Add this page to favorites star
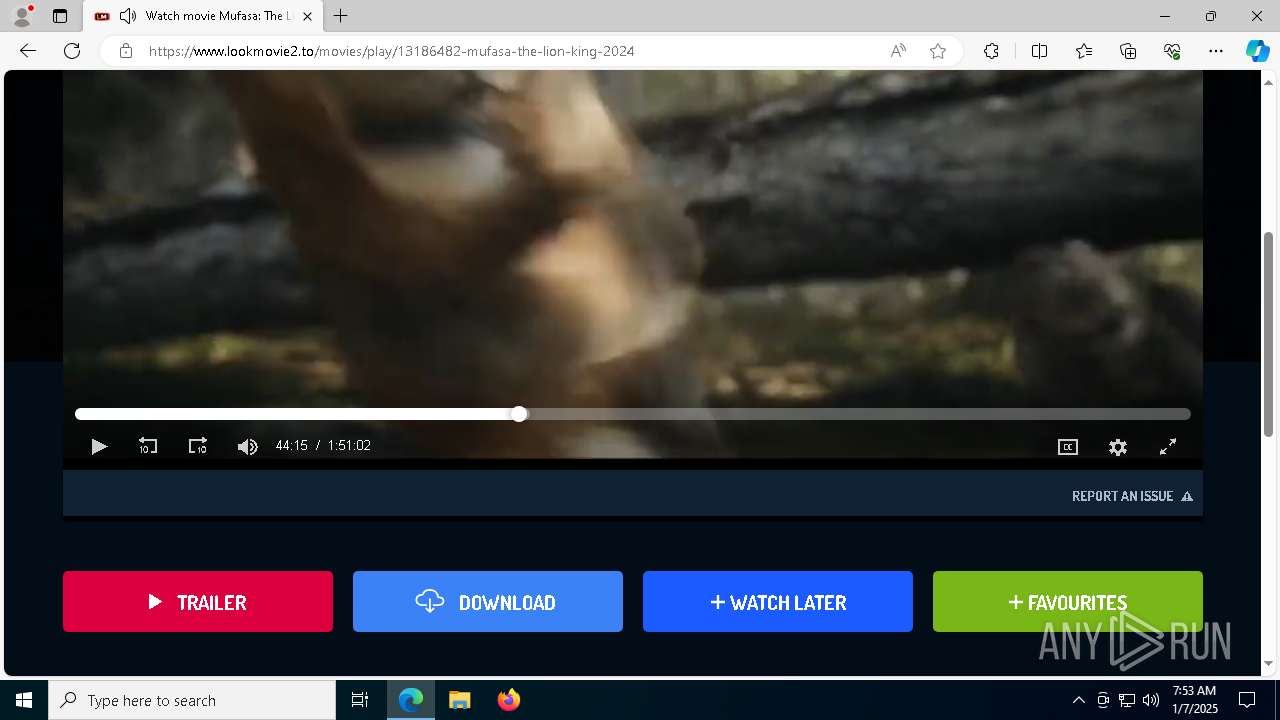Screen dimensions: 1280x720 click(938, 51)
